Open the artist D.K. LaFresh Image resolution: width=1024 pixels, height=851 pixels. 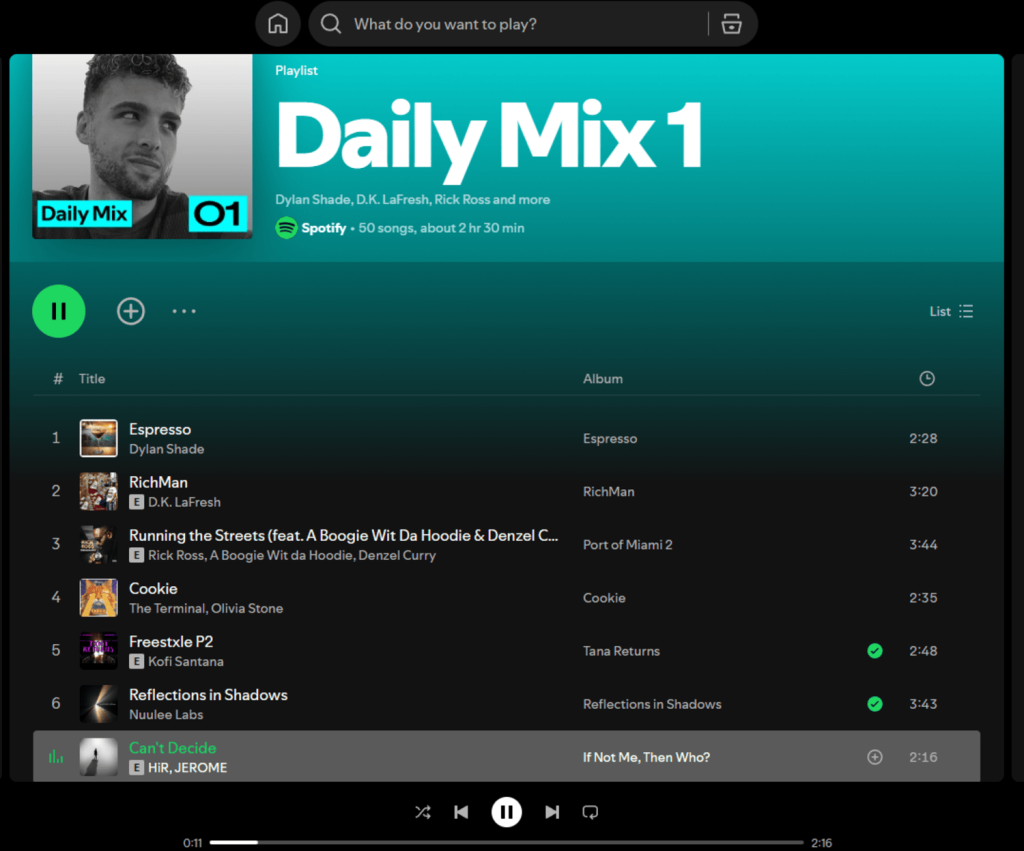click(184, 502)
